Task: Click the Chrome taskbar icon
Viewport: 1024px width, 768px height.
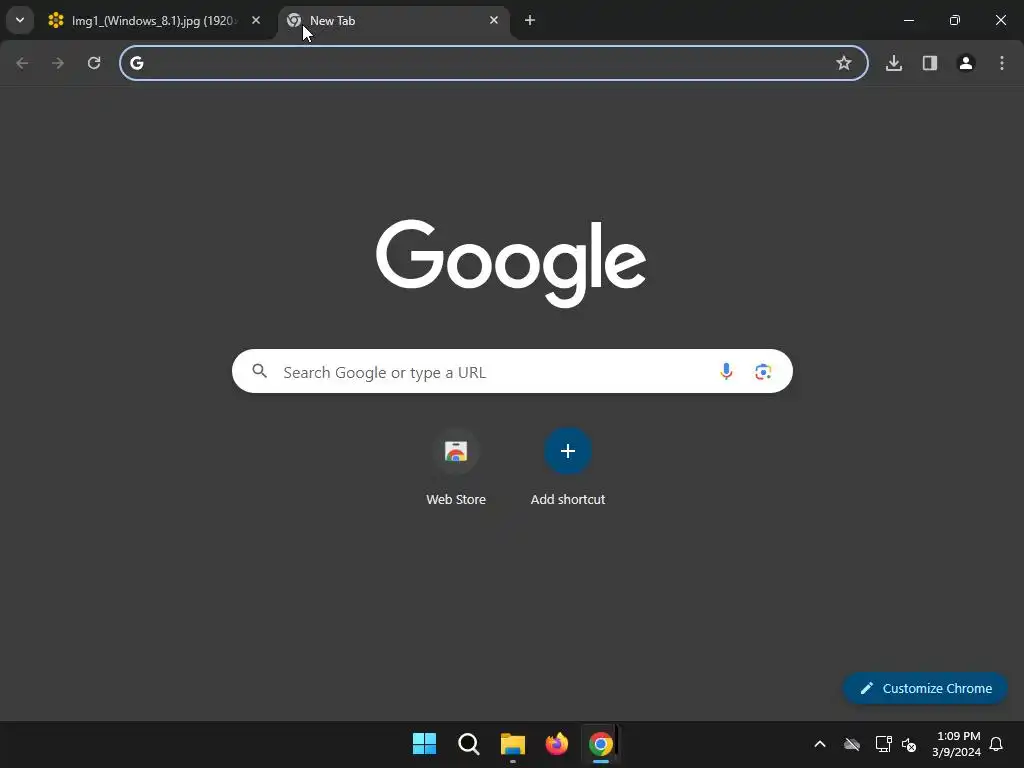Action: pos(601,744)
